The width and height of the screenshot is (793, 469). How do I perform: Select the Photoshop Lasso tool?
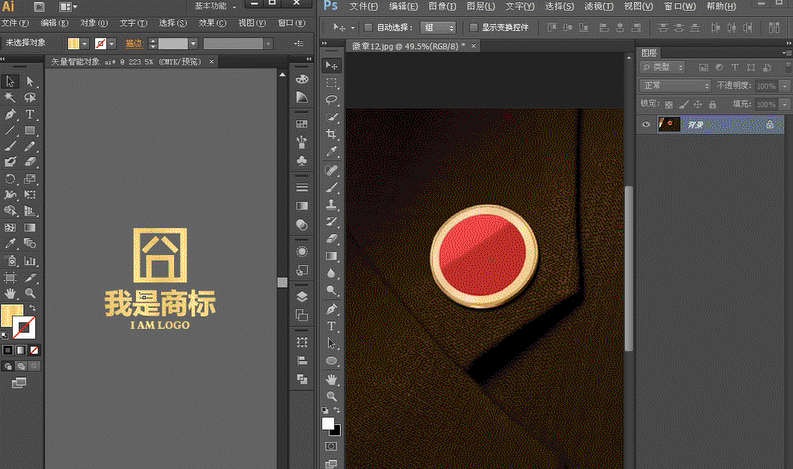coord(331,100)
